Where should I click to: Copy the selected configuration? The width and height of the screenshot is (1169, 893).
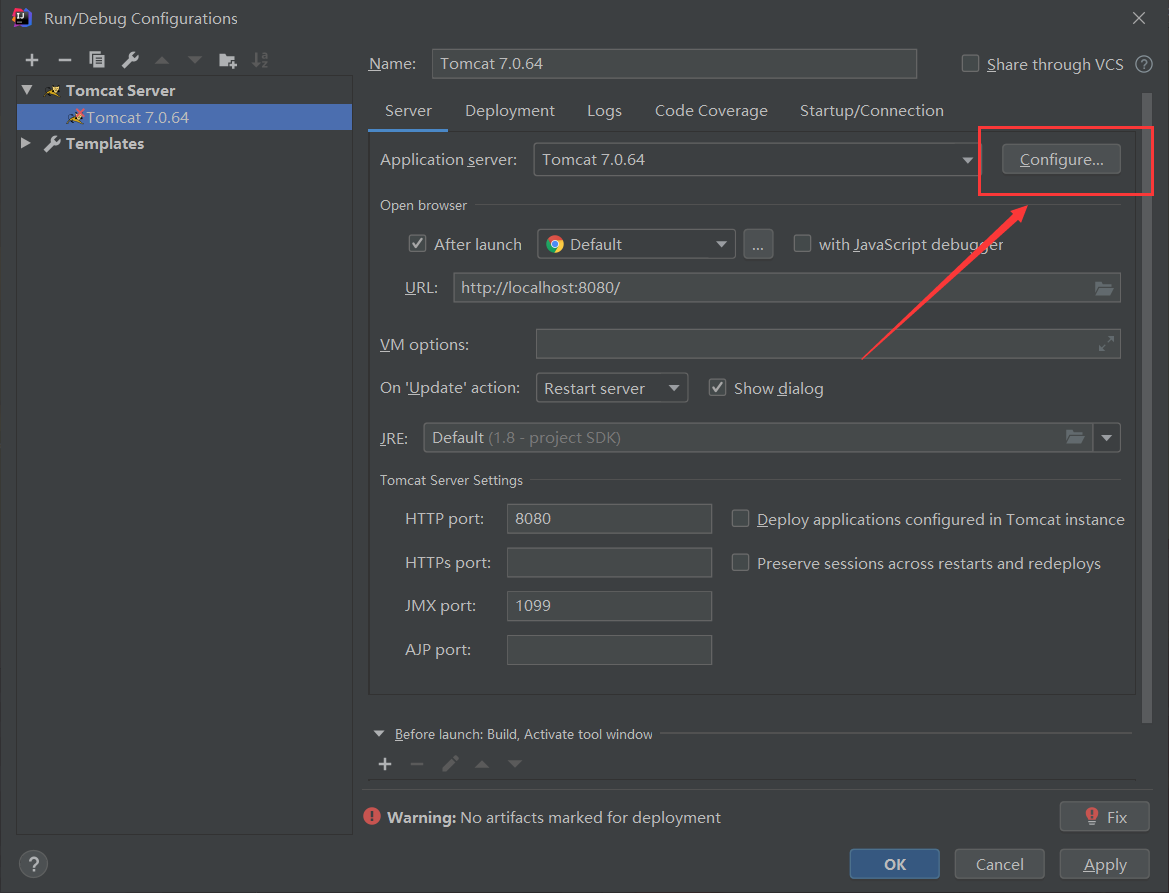pos(97,60)
